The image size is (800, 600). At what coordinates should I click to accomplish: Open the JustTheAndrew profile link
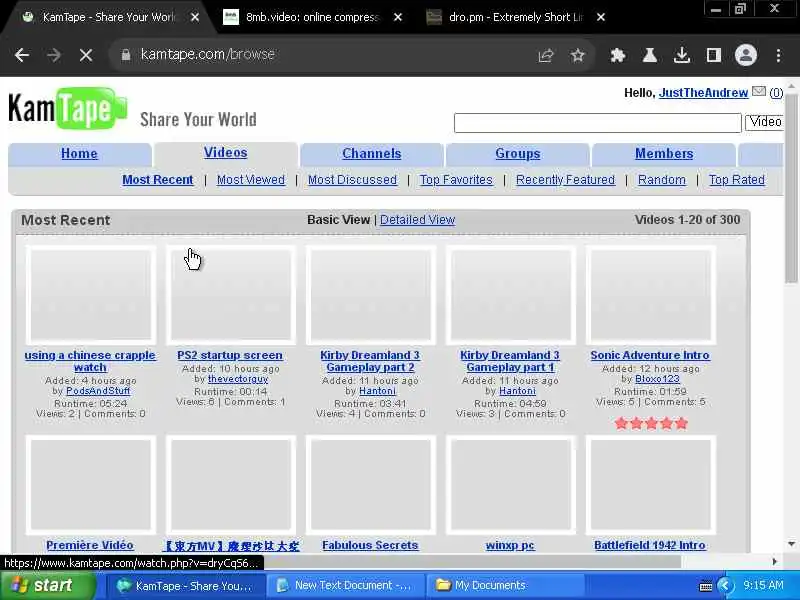point(703,93)
